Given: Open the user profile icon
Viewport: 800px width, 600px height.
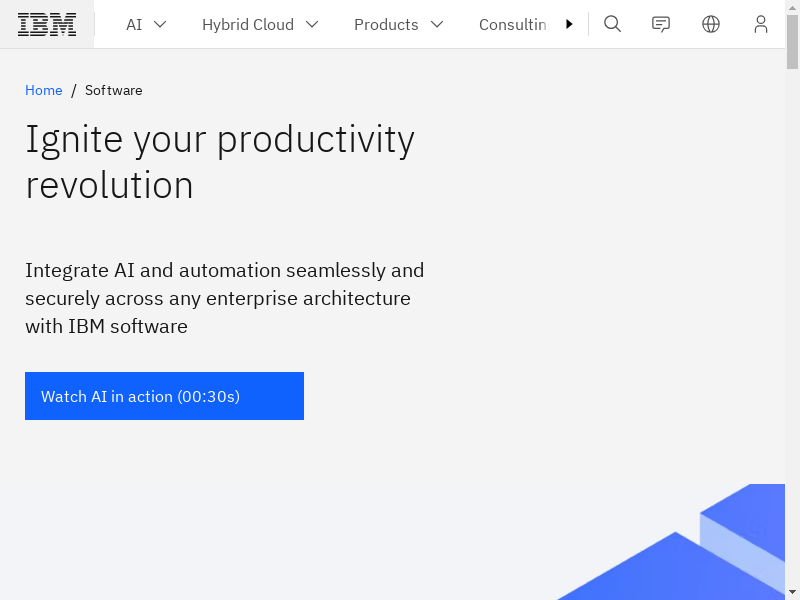Looking at the screenshot, I should point(761,24).
